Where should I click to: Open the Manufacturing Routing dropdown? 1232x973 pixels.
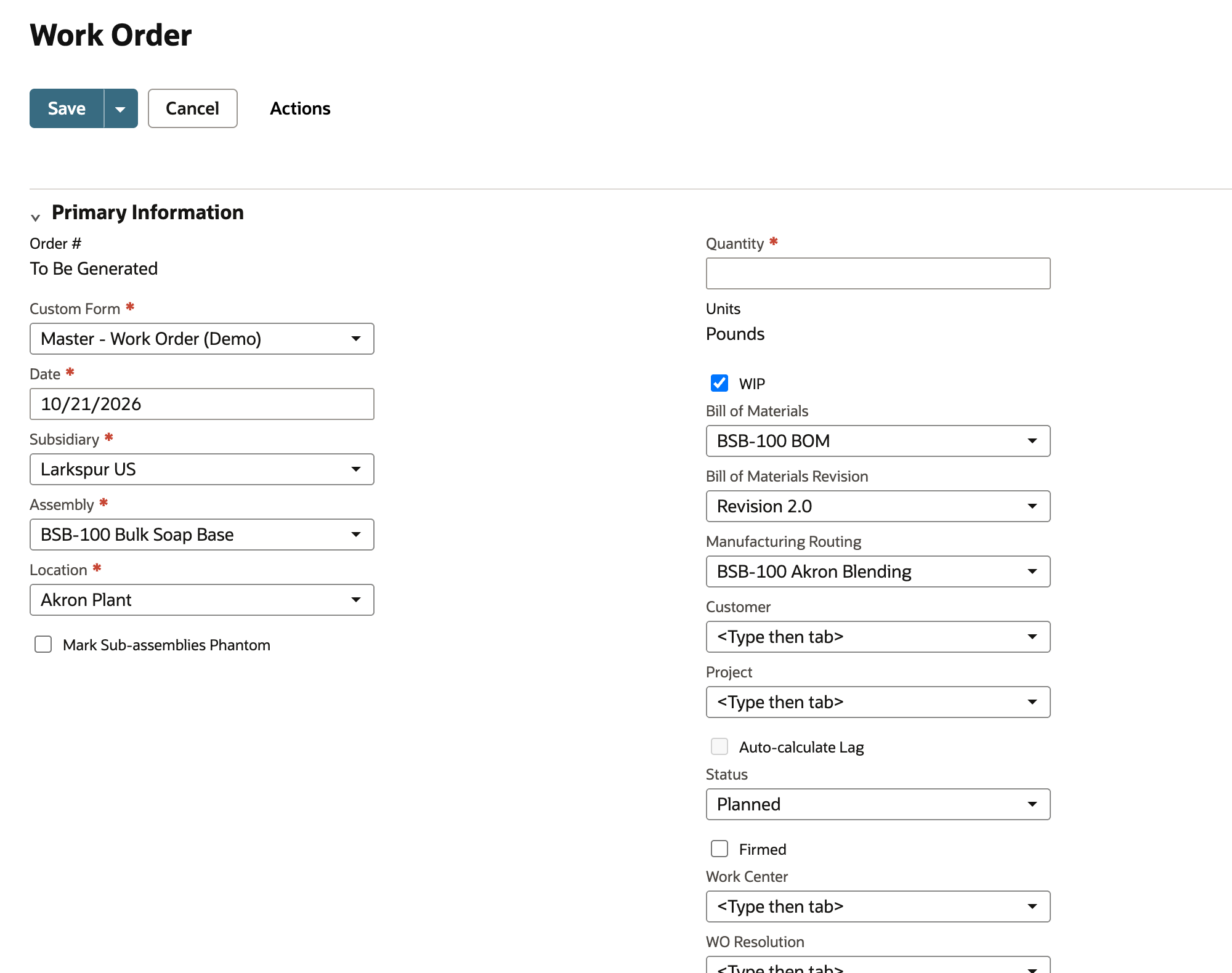878,571
